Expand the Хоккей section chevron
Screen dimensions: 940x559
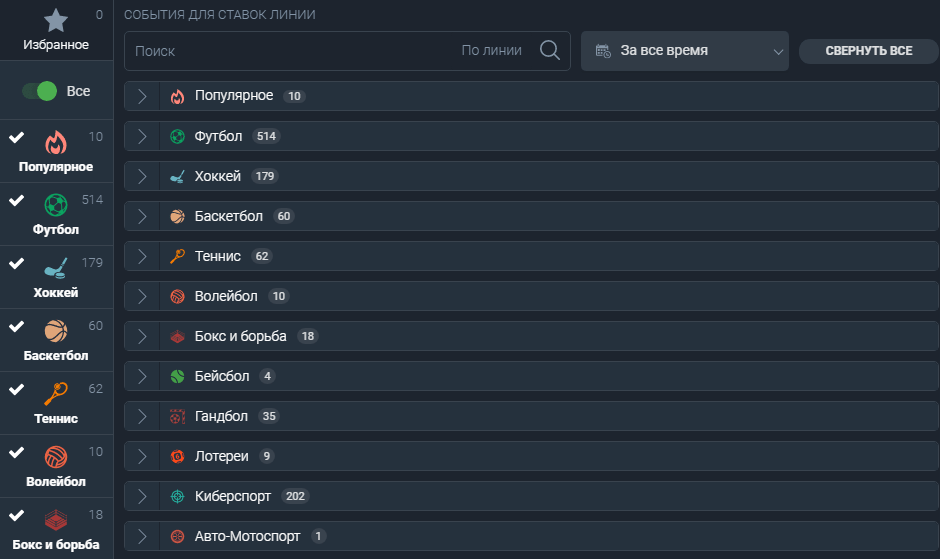[x=142, y=176]
